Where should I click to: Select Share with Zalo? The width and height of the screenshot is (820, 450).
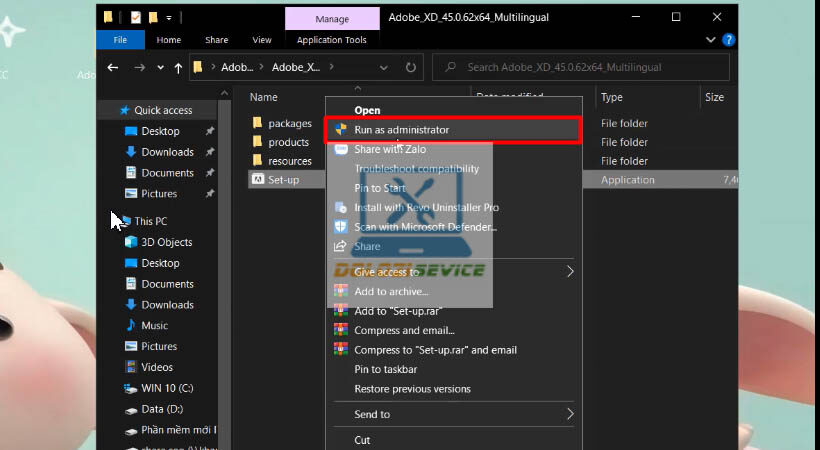[x=453, y=149]
